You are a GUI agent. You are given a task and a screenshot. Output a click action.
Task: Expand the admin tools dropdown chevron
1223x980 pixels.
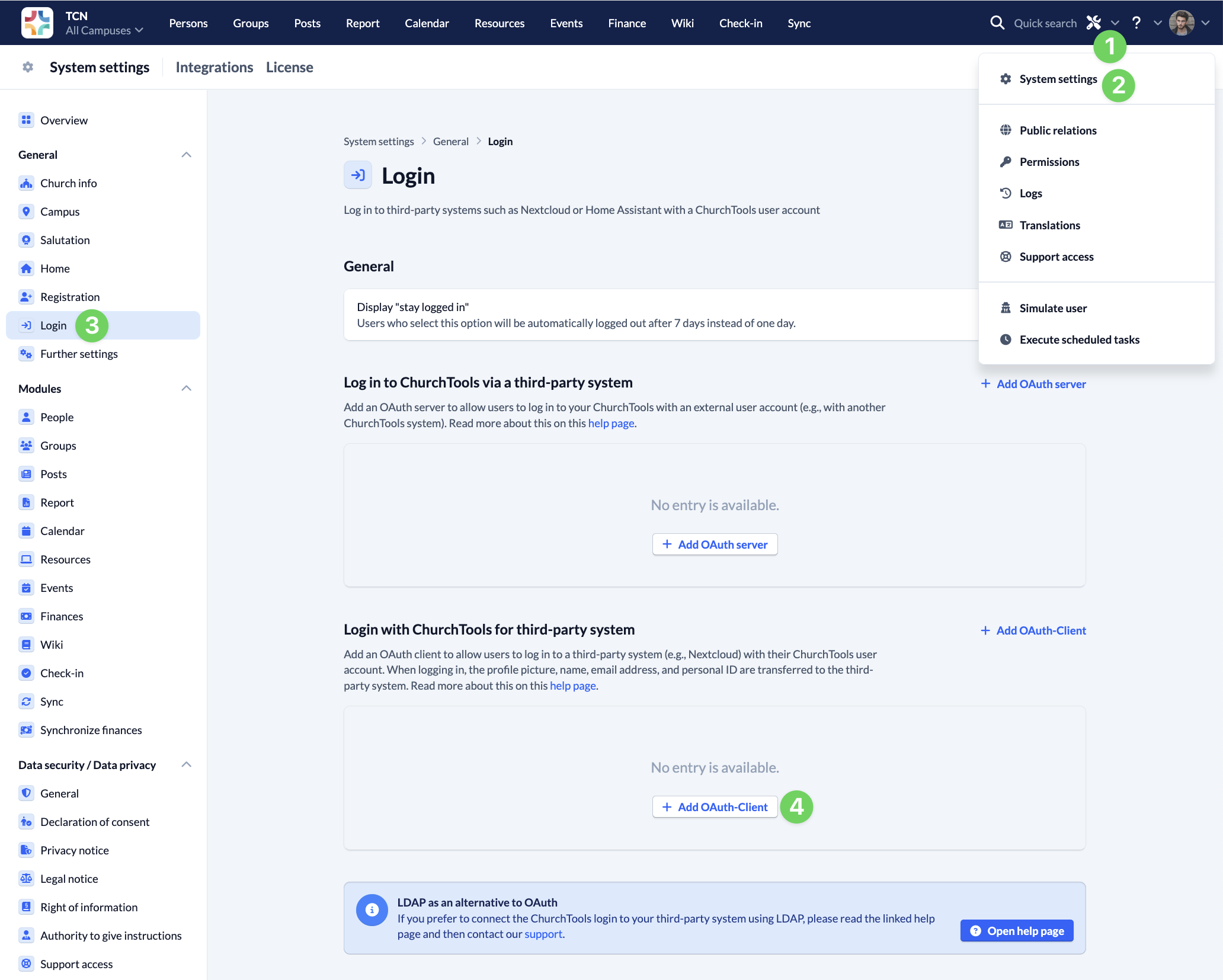click(1115, 23)
